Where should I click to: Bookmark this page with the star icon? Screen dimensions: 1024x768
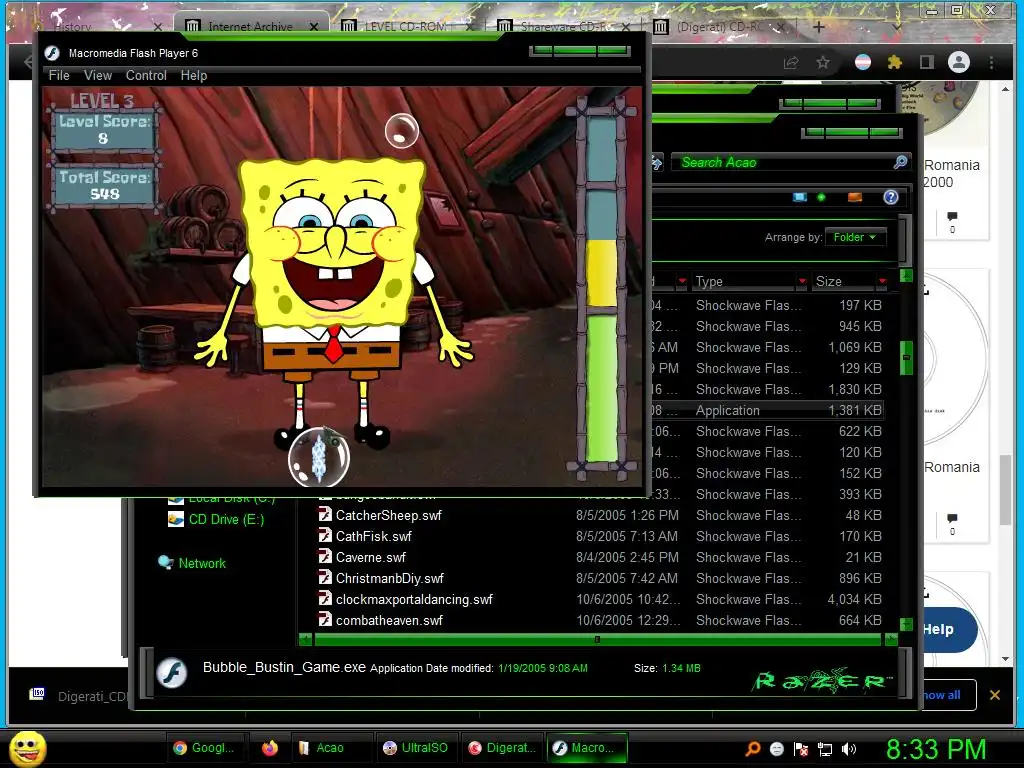click(x=823, y=62)
